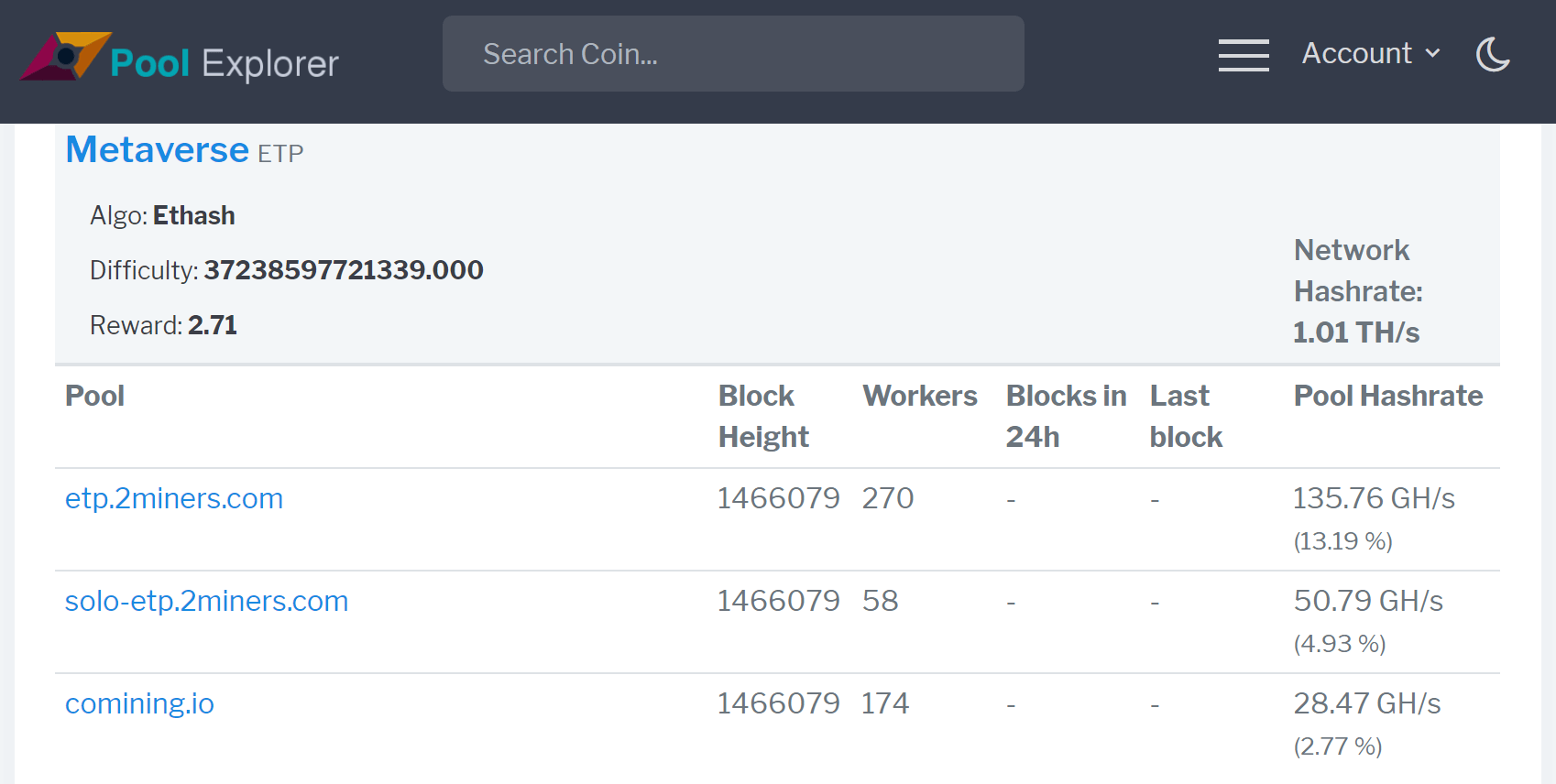Open the comining.io pool link
The width and height of the screenshot is (1556, 784).
point(139,703)
